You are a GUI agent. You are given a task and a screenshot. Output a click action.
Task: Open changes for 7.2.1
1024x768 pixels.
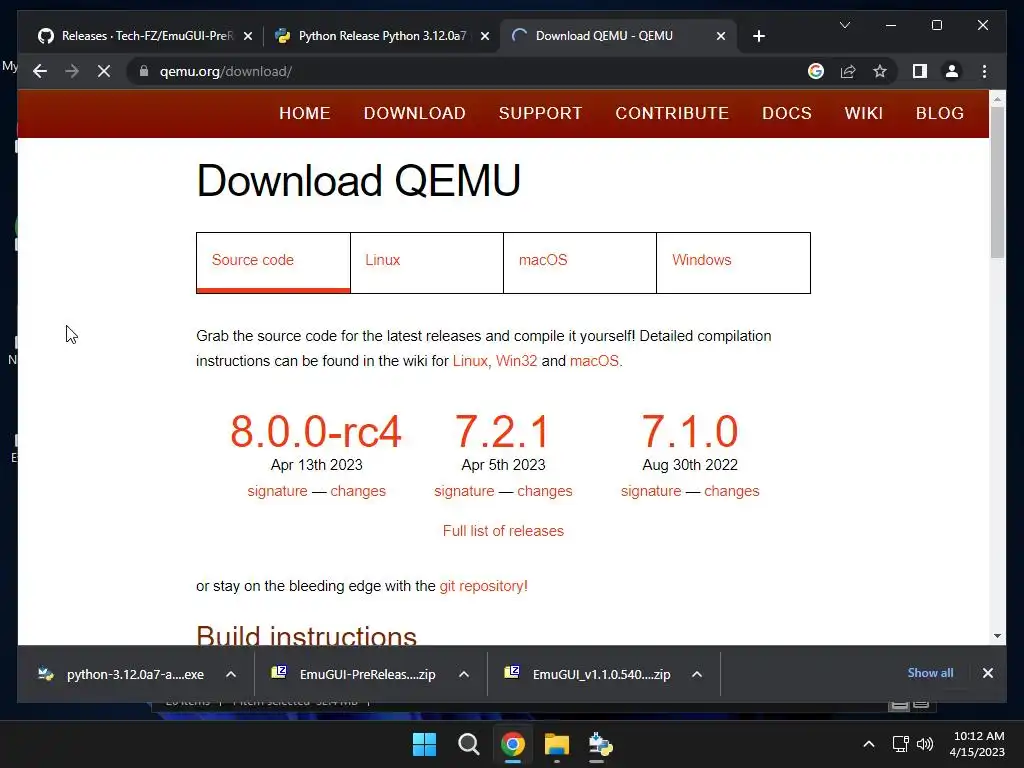[x=545, y=491]
